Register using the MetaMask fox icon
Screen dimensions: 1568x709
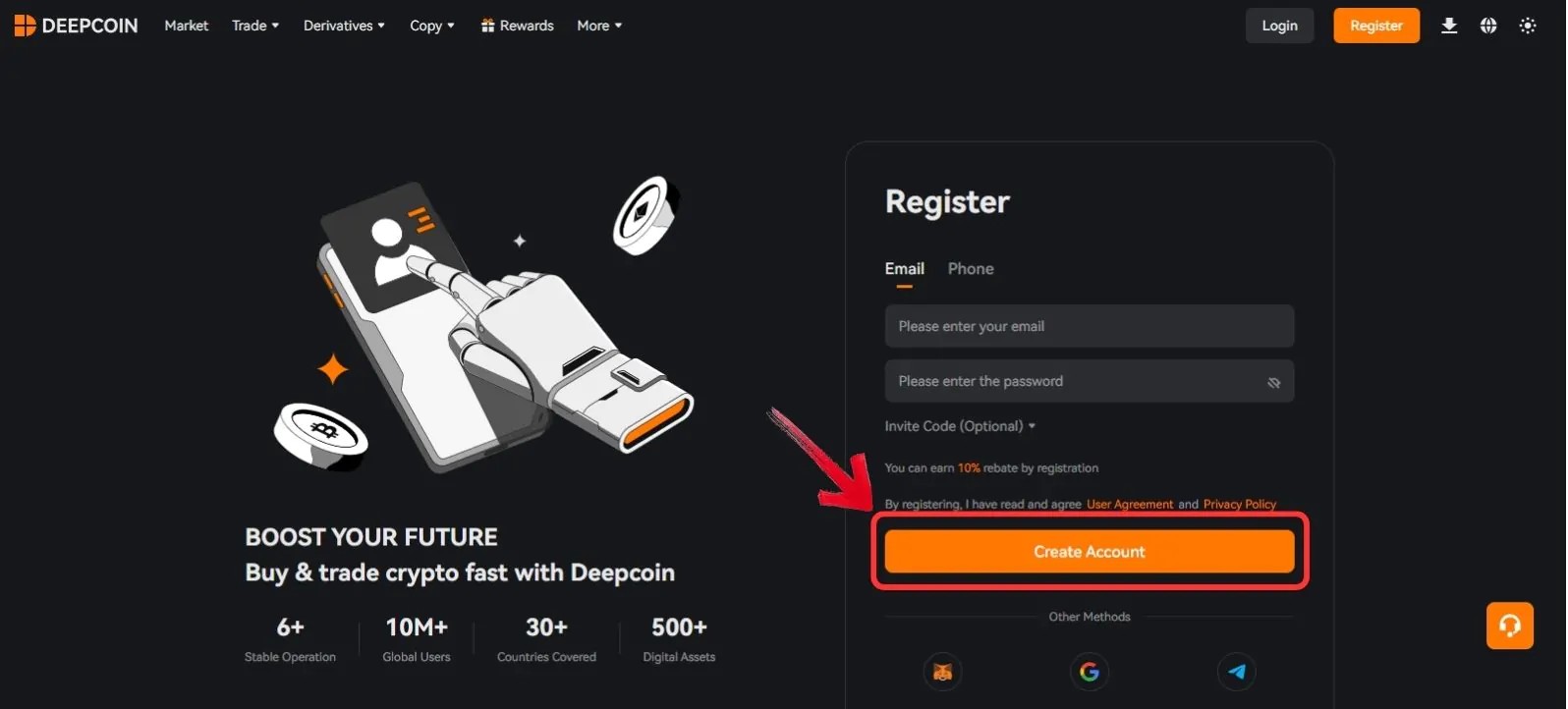pos(942,672)
